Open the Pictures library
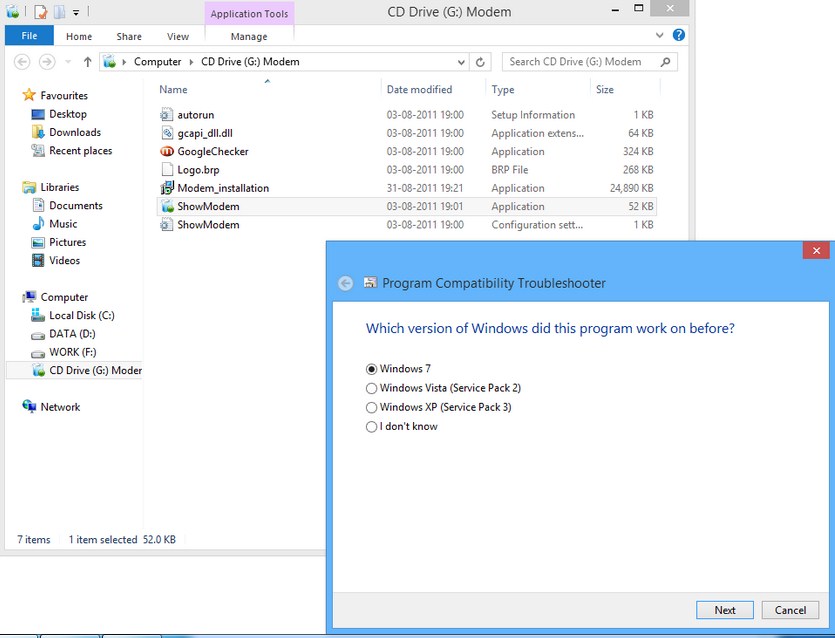Image resolution: width=835 pixels, height=638 pixels. pos(67,242)
